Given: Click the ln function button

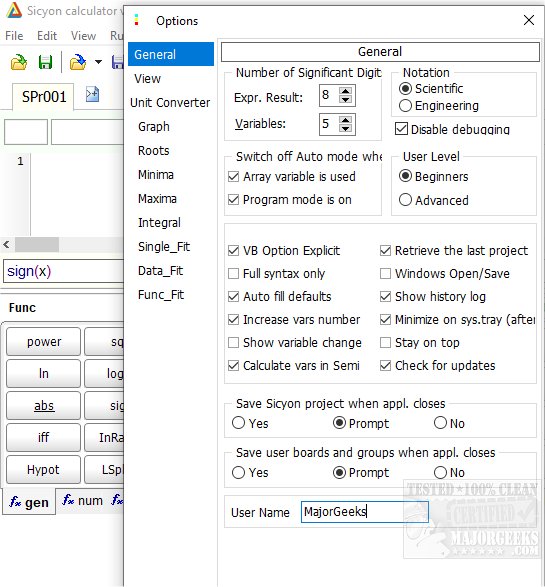Looking at the screenshot, I should coord(43,373).
